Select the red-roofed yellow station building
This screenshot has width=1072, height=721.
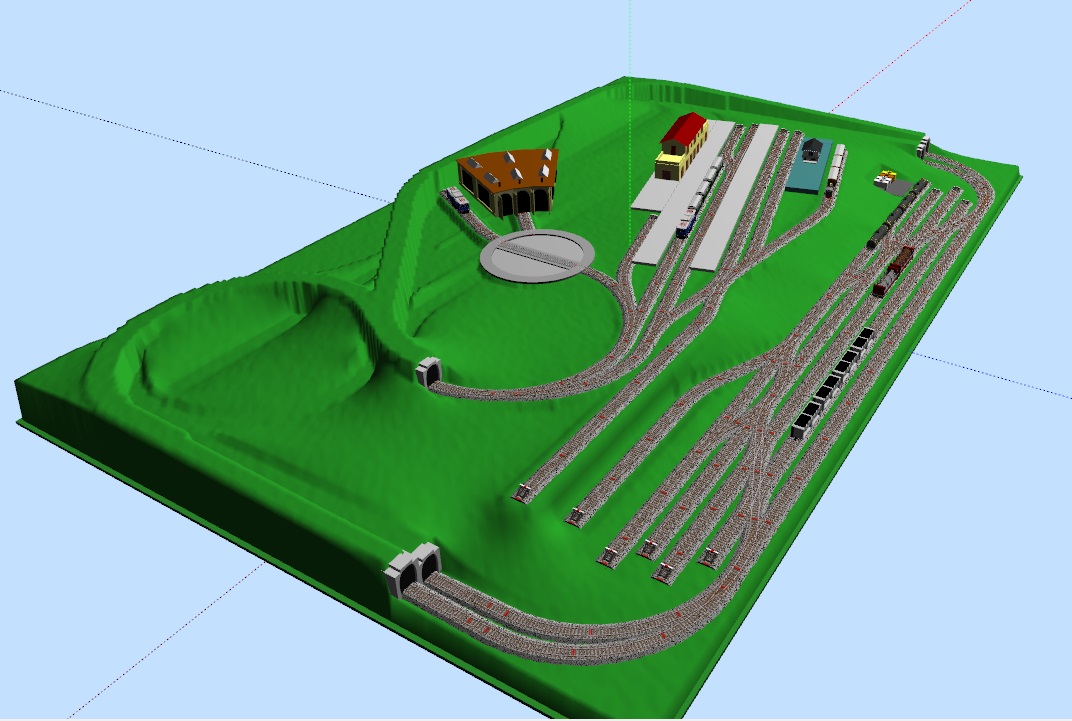(683, 146)
